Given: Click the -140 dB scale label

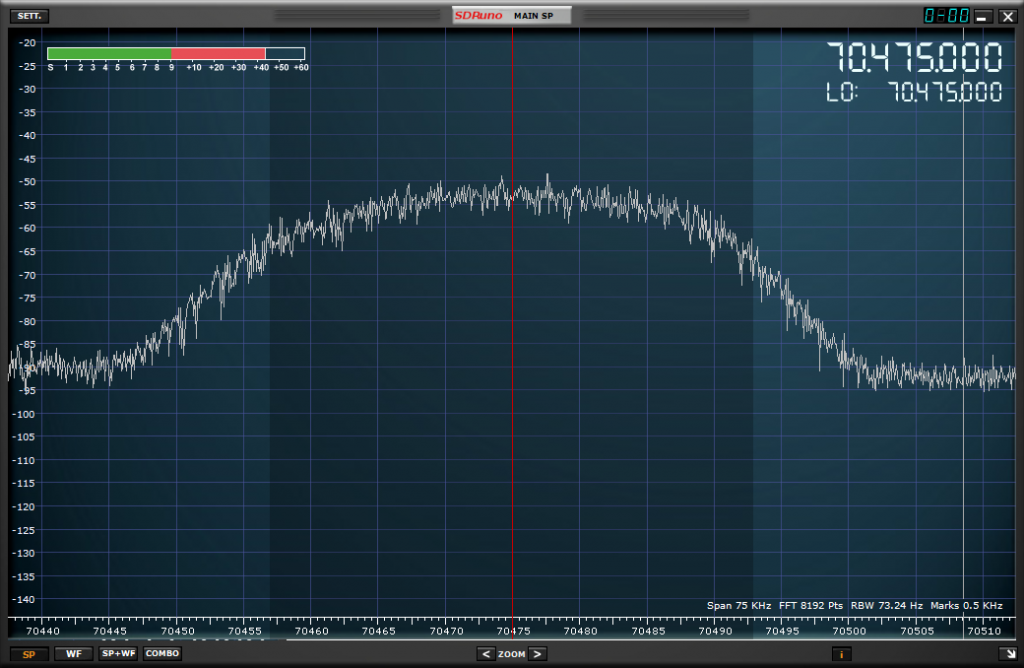Looking at the screenshot, I should point(24,599).
